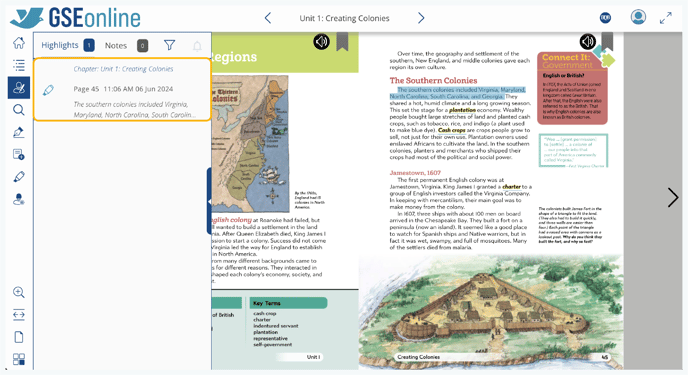688x375 pixels.
Task: Open the Home icon in sidebar
Action: point(19,43)
